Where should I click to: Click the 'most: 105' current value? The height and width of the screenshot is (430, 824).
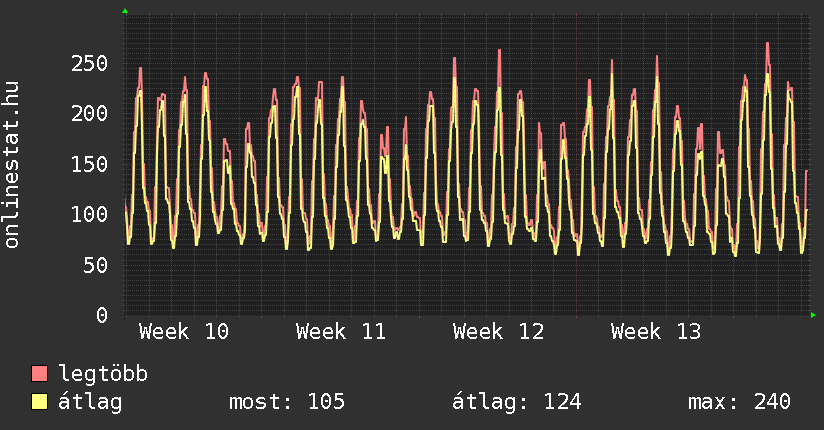(287, 402)
